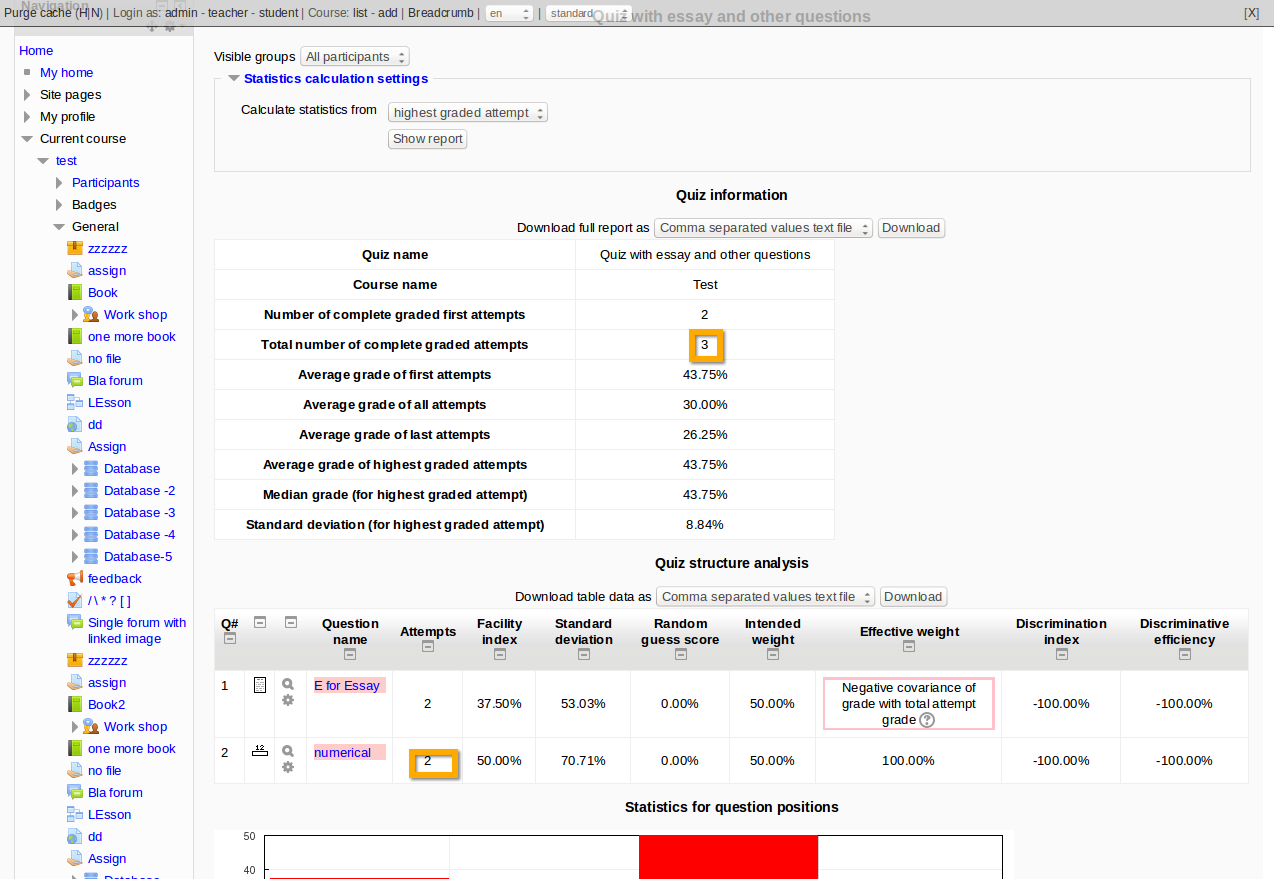Expand the Badges tree node
The width and height of the screenshot is (1274, 879).
tap(59, 205)
